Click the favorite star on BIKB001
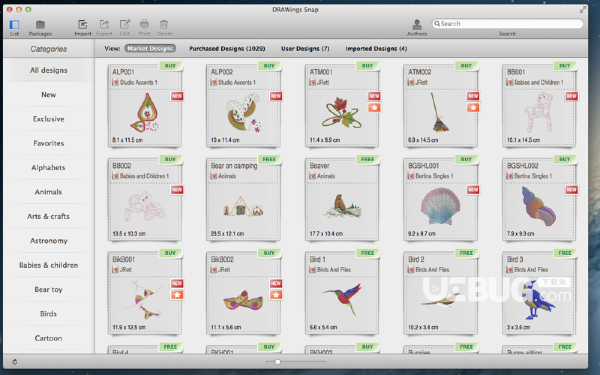Viewport: 600px width, 375px height. [x=177, y=295]
